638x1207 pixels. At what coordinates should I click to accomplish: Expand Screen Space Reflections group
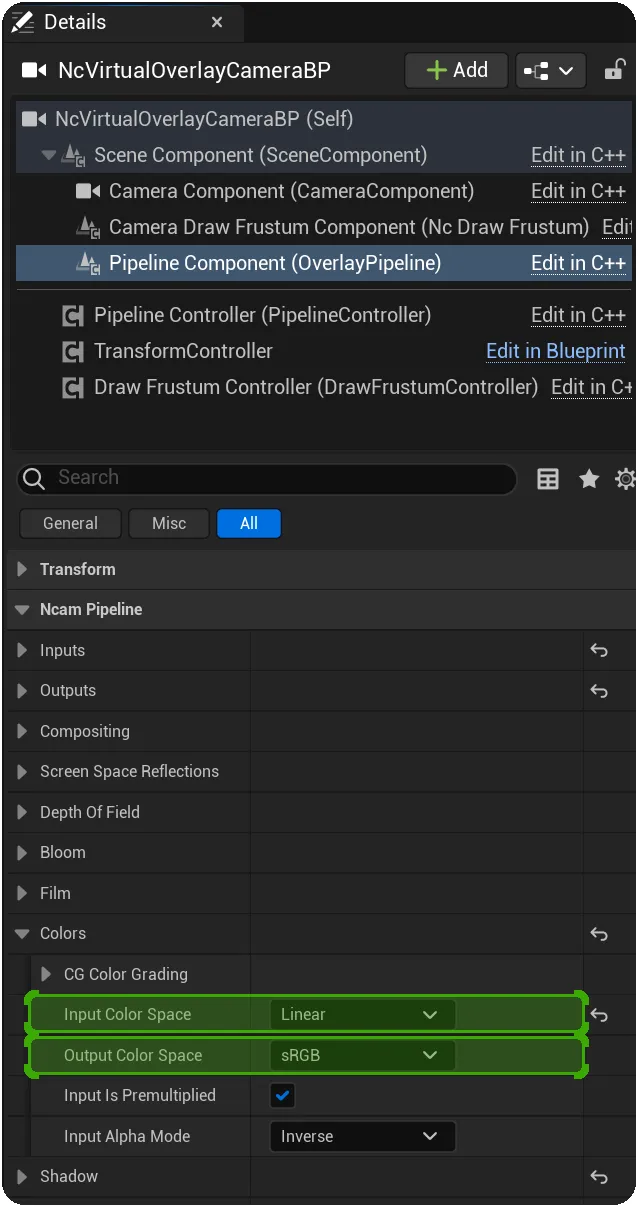(22, 772)
